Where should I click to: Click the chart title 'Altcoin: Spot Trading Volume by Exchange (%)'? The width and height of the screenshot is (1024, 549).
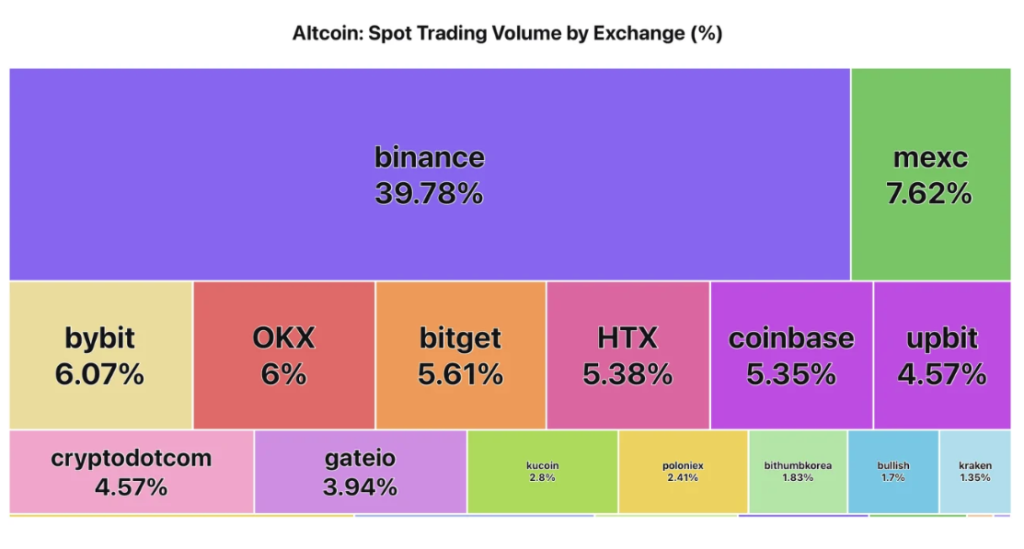click(x=507, y=33)
